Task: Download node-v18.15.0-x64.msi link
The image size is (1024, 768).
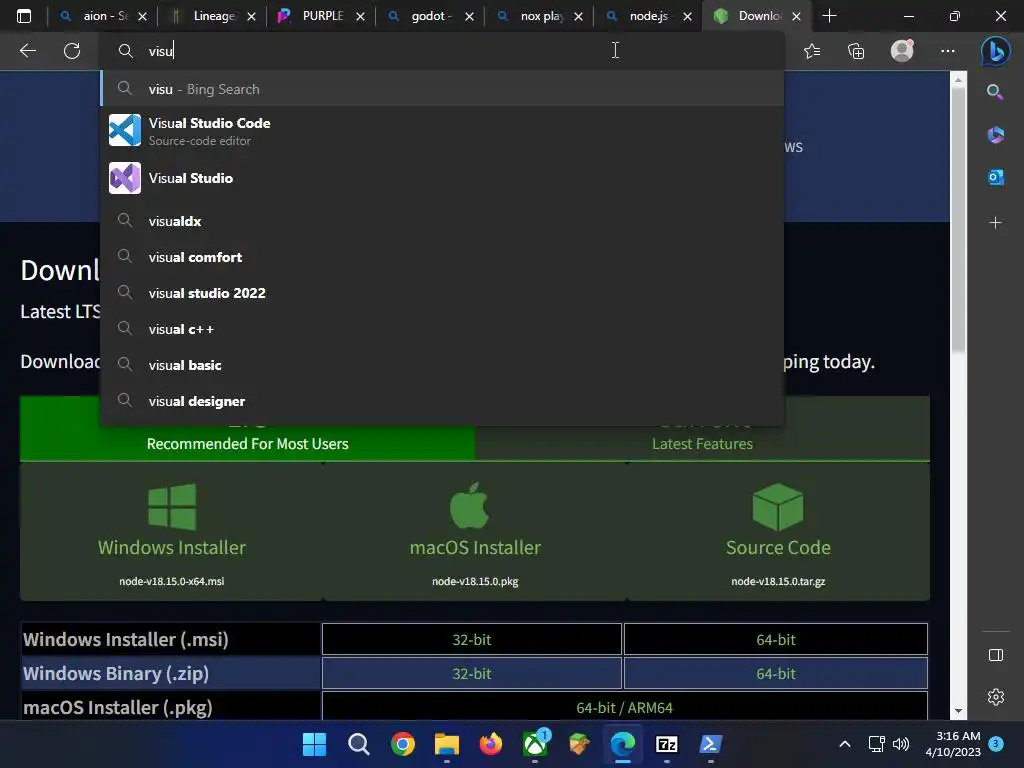Action: click(x=172, y=581)
